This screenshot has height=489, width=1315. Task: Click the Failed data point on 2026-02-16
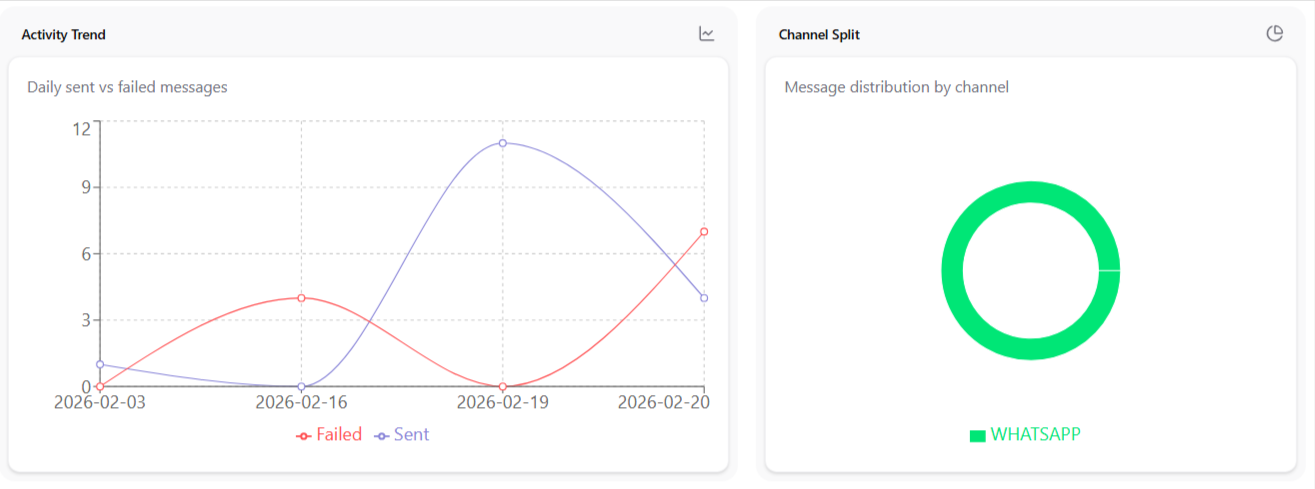[x=301, y=298]
